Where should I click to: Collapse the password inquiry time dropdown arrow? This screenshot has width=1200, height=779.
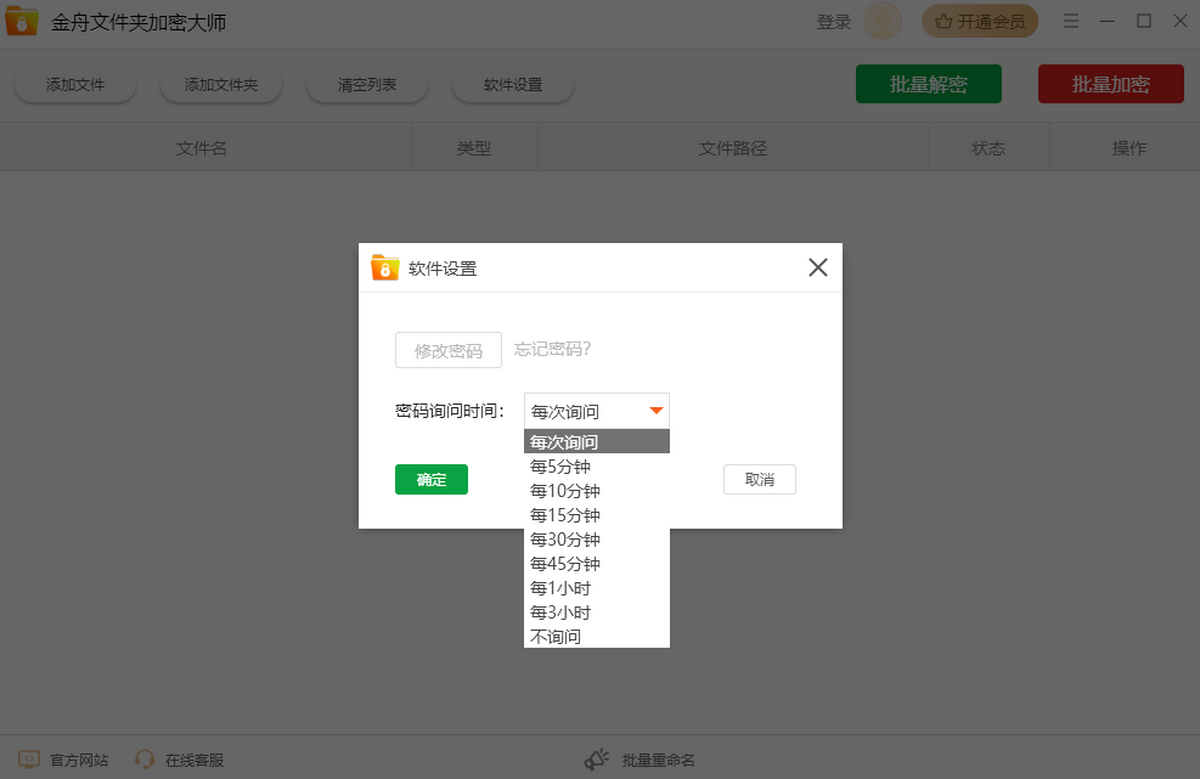657,411
